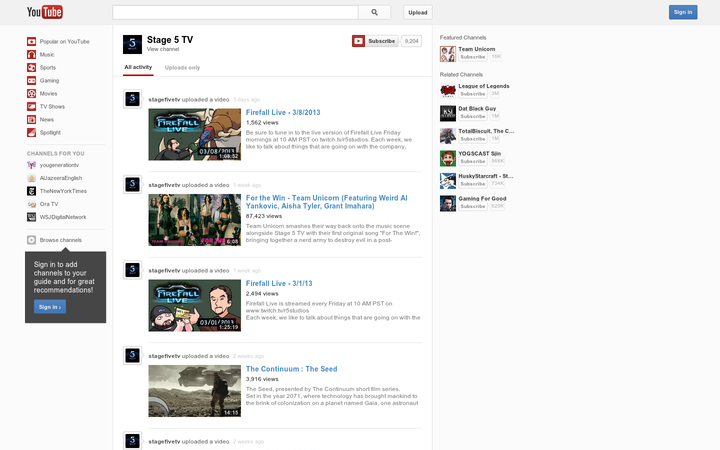Open the News category icon
Screen dimensions: 720x450
coord(31,119)
